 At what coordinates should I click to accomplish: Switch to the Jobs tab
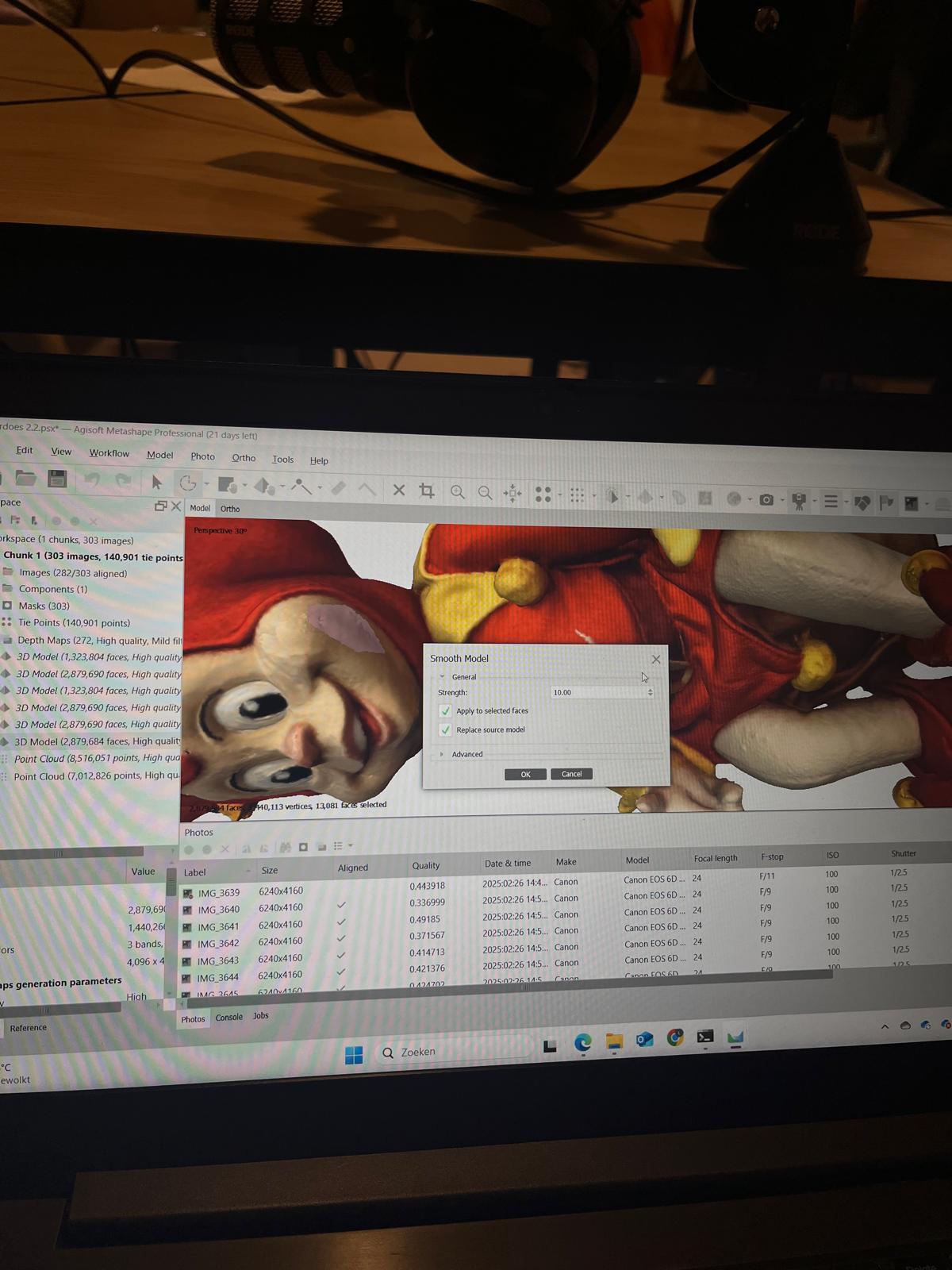tap(261, 1015)
